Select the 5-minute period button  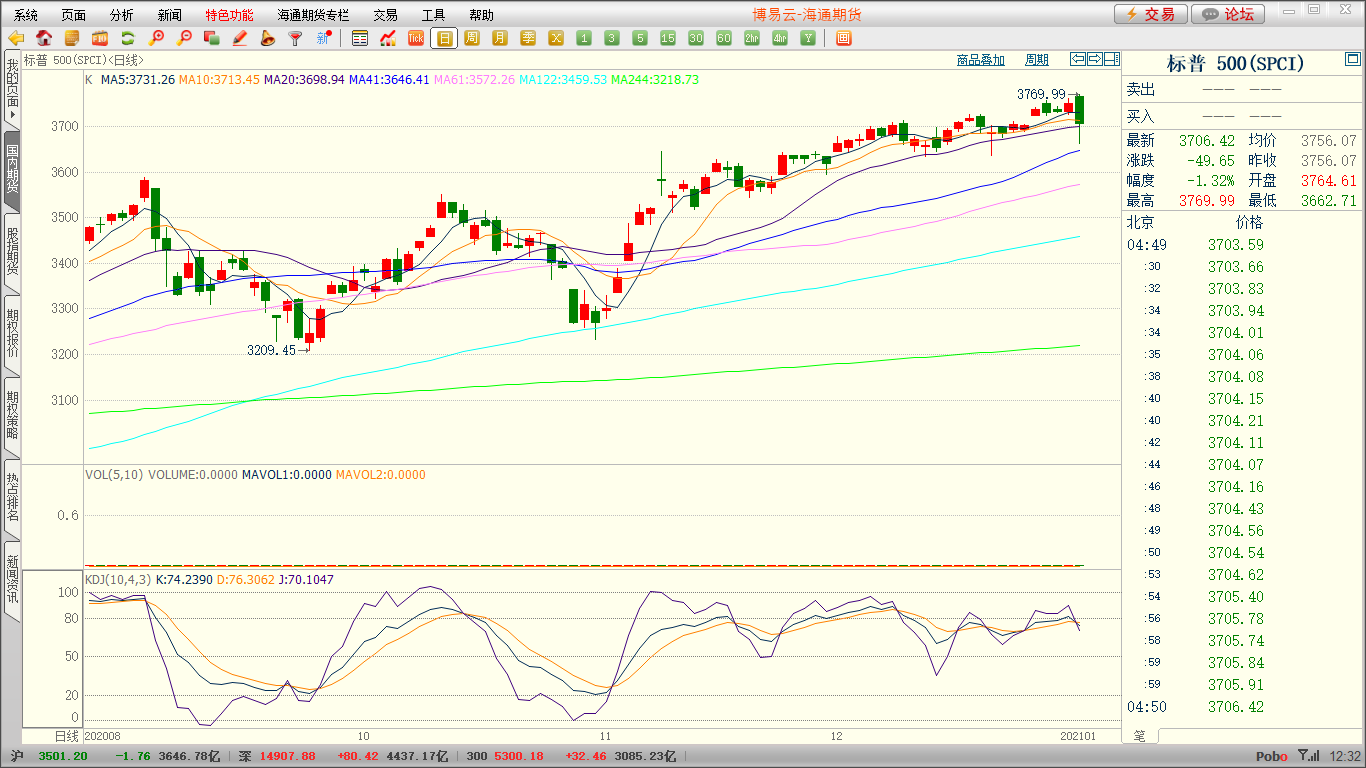[640, 39]
